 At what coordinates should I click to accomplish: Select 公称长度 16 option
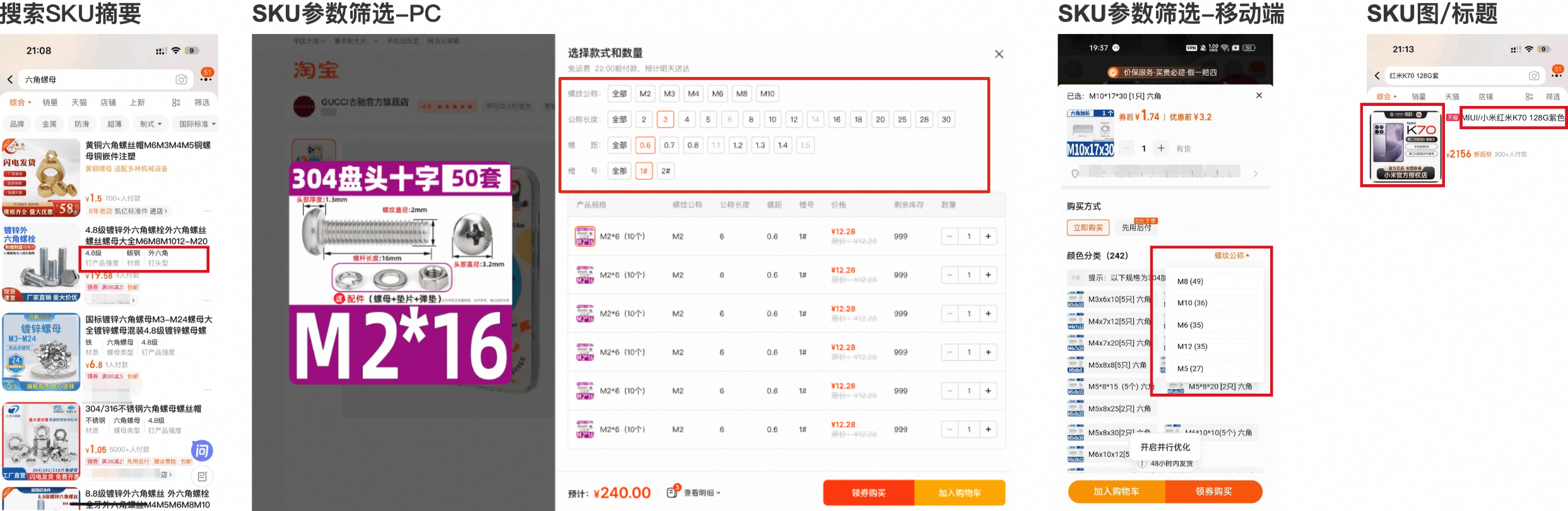pyautogui.click(x=837, y=119)
